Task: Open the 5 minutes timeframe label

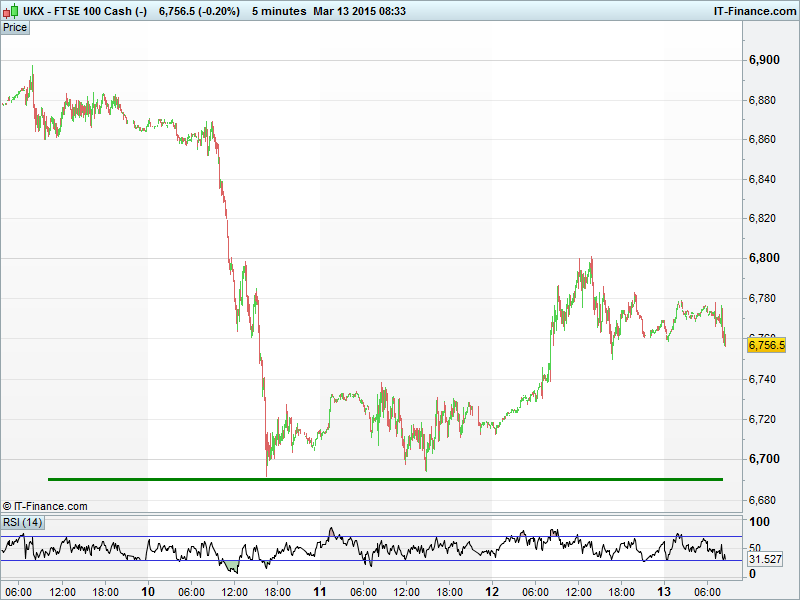Action: tap(280, 10)
